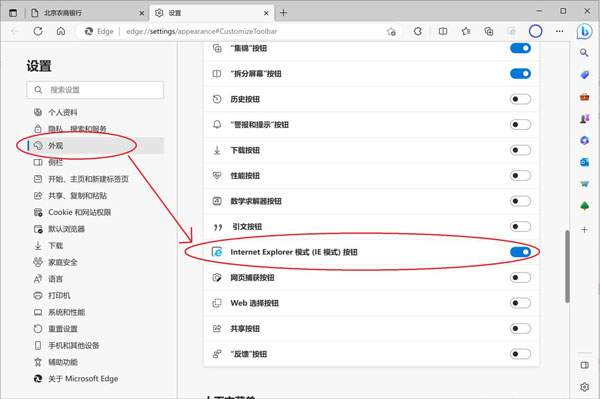This screenshot has height=399, width=600.
Task: Open Collections toolbar icon
Action: click(x=489, y=31)
